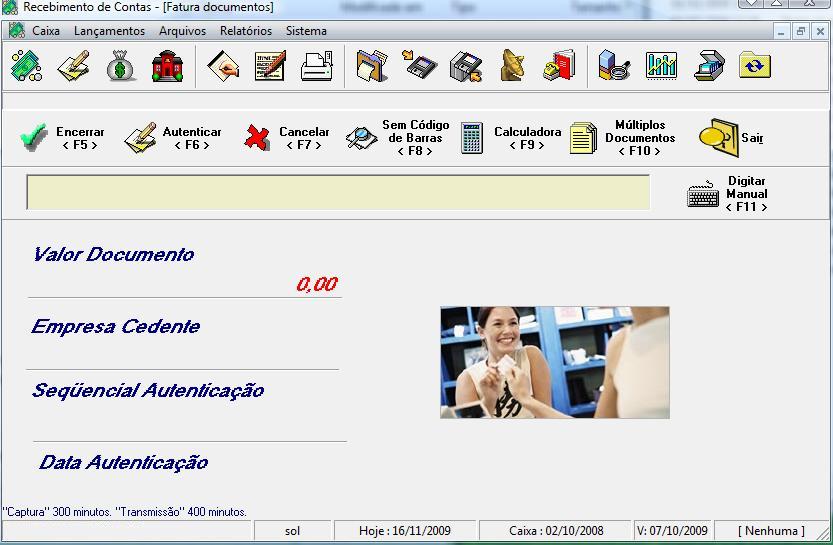Image resolution: width=833 pixels, height=545 pixels.
Task: Click Cancelar F7 red X button
Action: coord(287,138)
